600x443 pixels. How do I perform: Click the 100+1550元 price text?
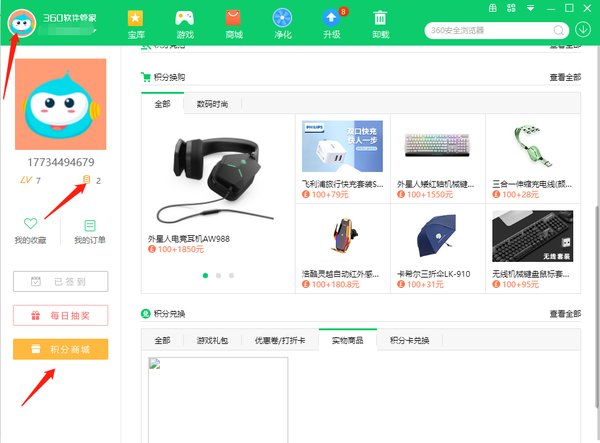(x=430, y=194)
